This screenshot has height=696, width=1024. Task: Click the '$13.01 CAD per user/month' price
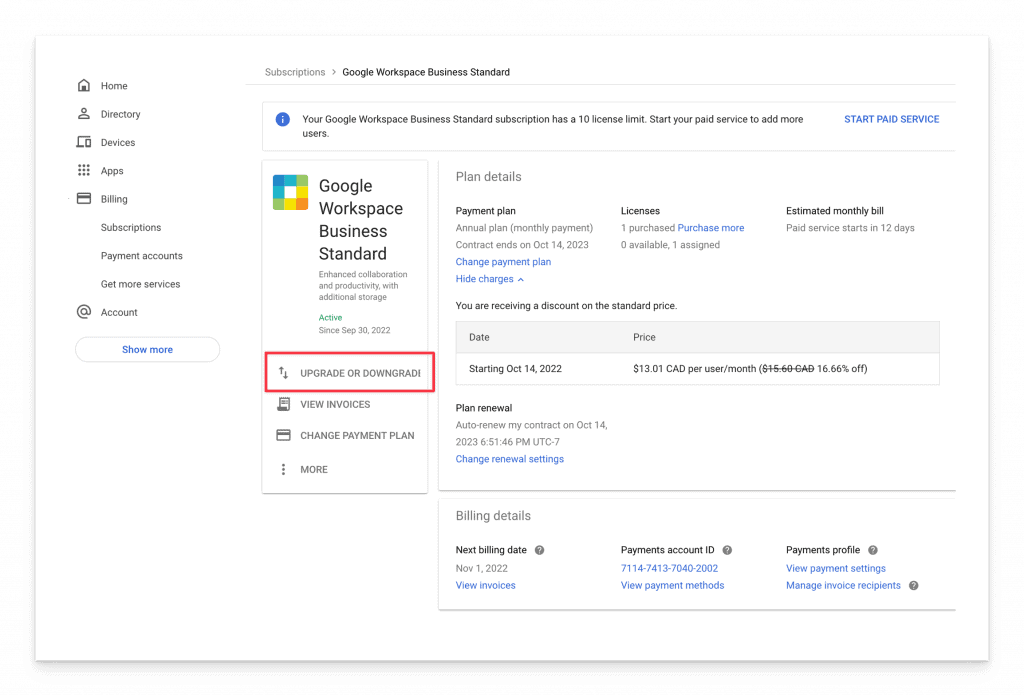coord(694,369)
